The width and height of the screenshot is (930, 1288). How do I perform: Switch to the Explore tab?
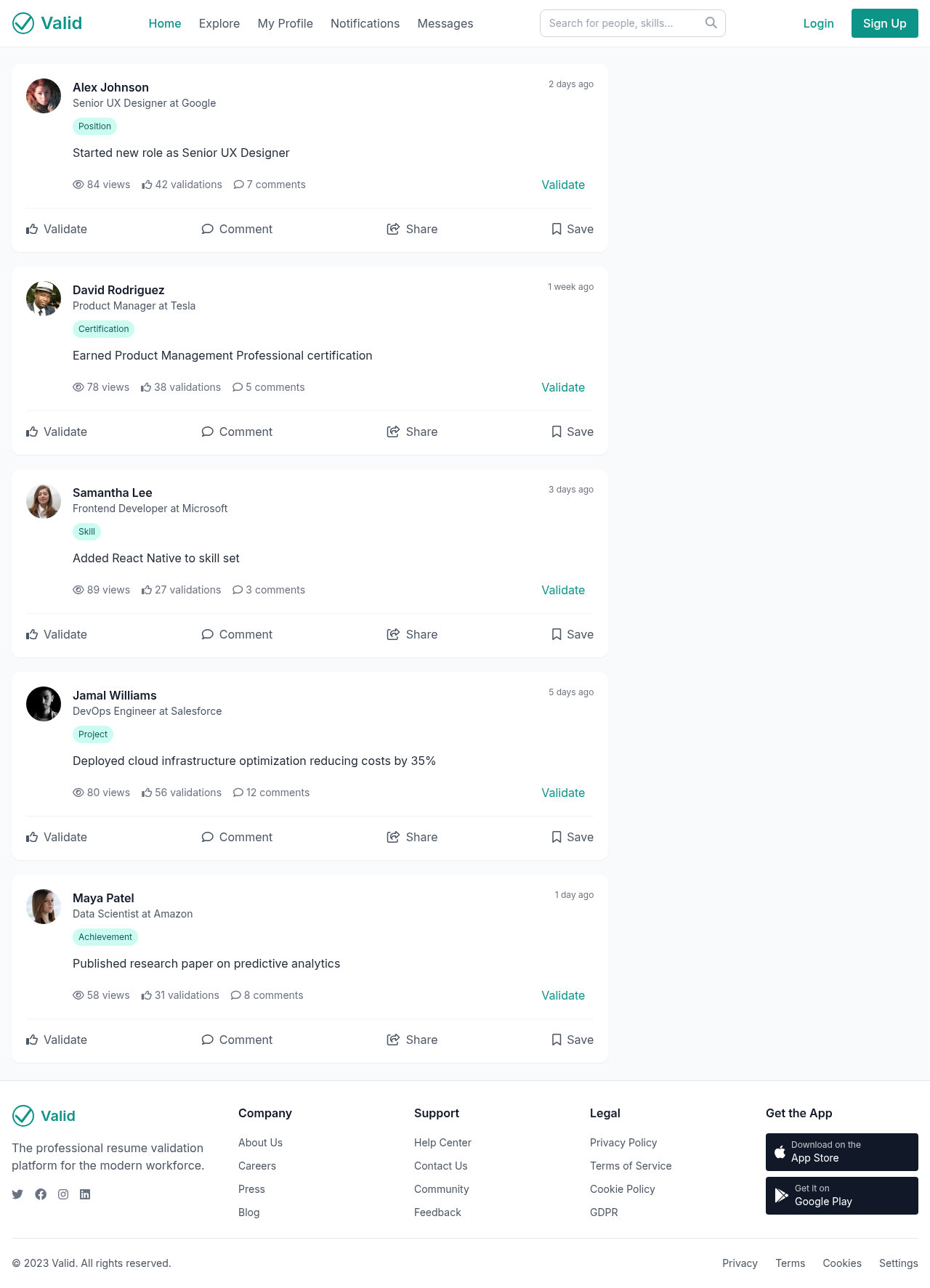tap(219, 23)
